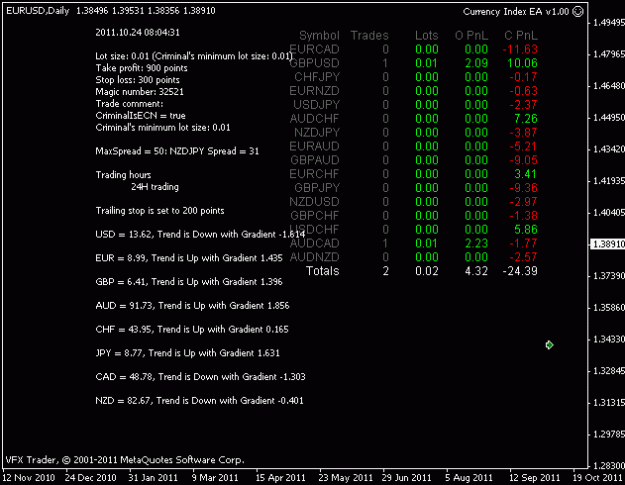Click Trailing stop is set to 200 points

(x=160, y=210)
